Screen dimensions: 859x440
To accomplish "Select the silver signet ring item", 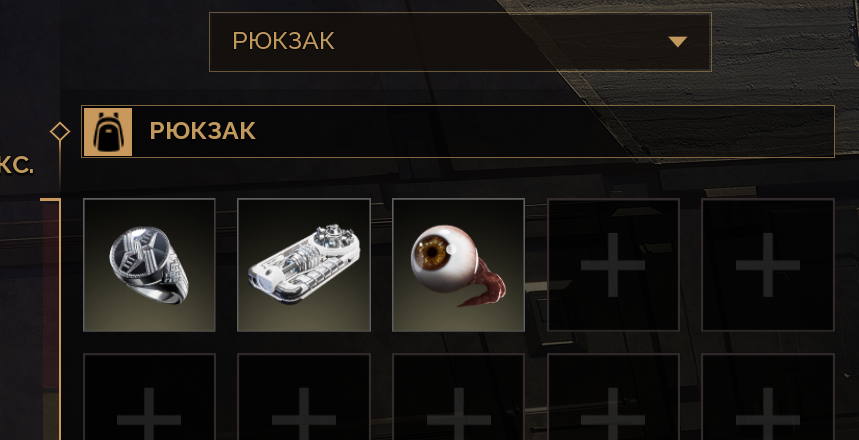I will click(x=149, y=265).
